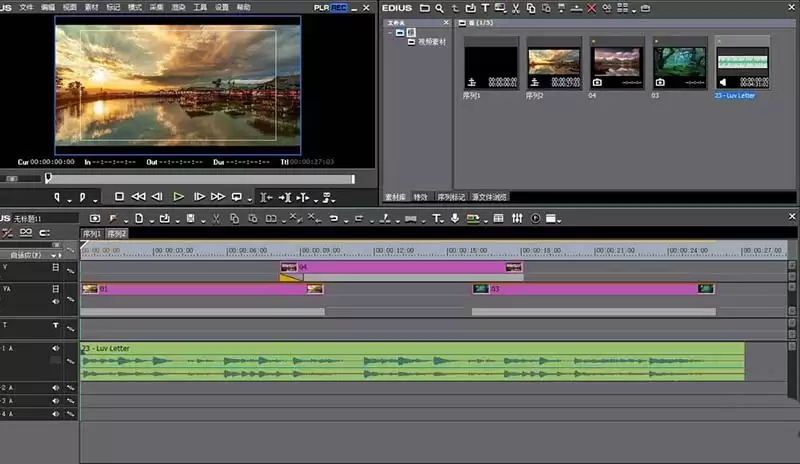The width and height of the screenshot is (800, 464).
Task: Switch to the 序列2 sequence tab
Action: coord(117,234)
